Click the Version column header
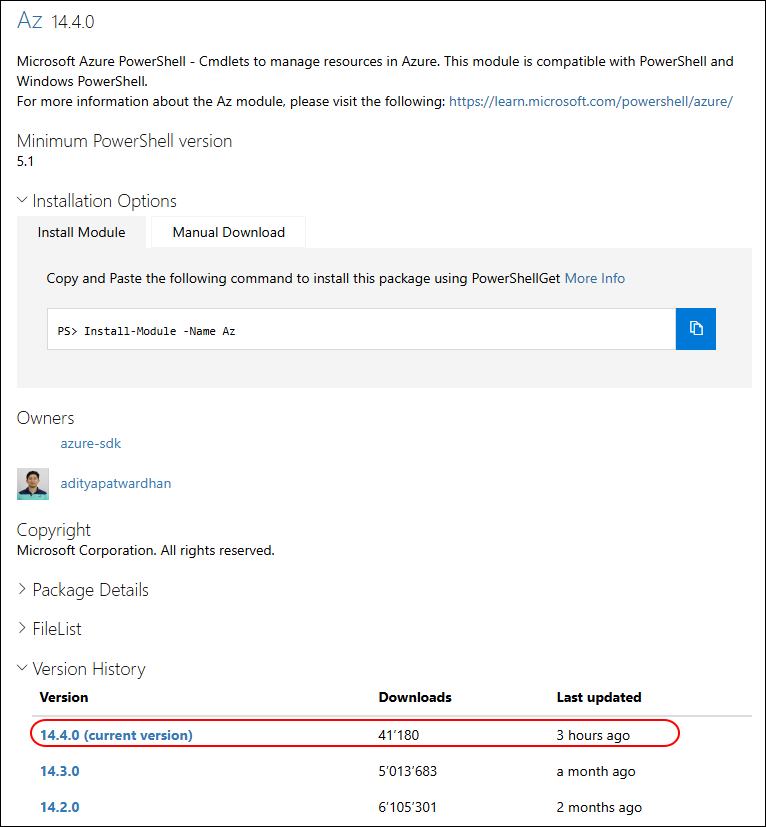 (x=64, y=697)
